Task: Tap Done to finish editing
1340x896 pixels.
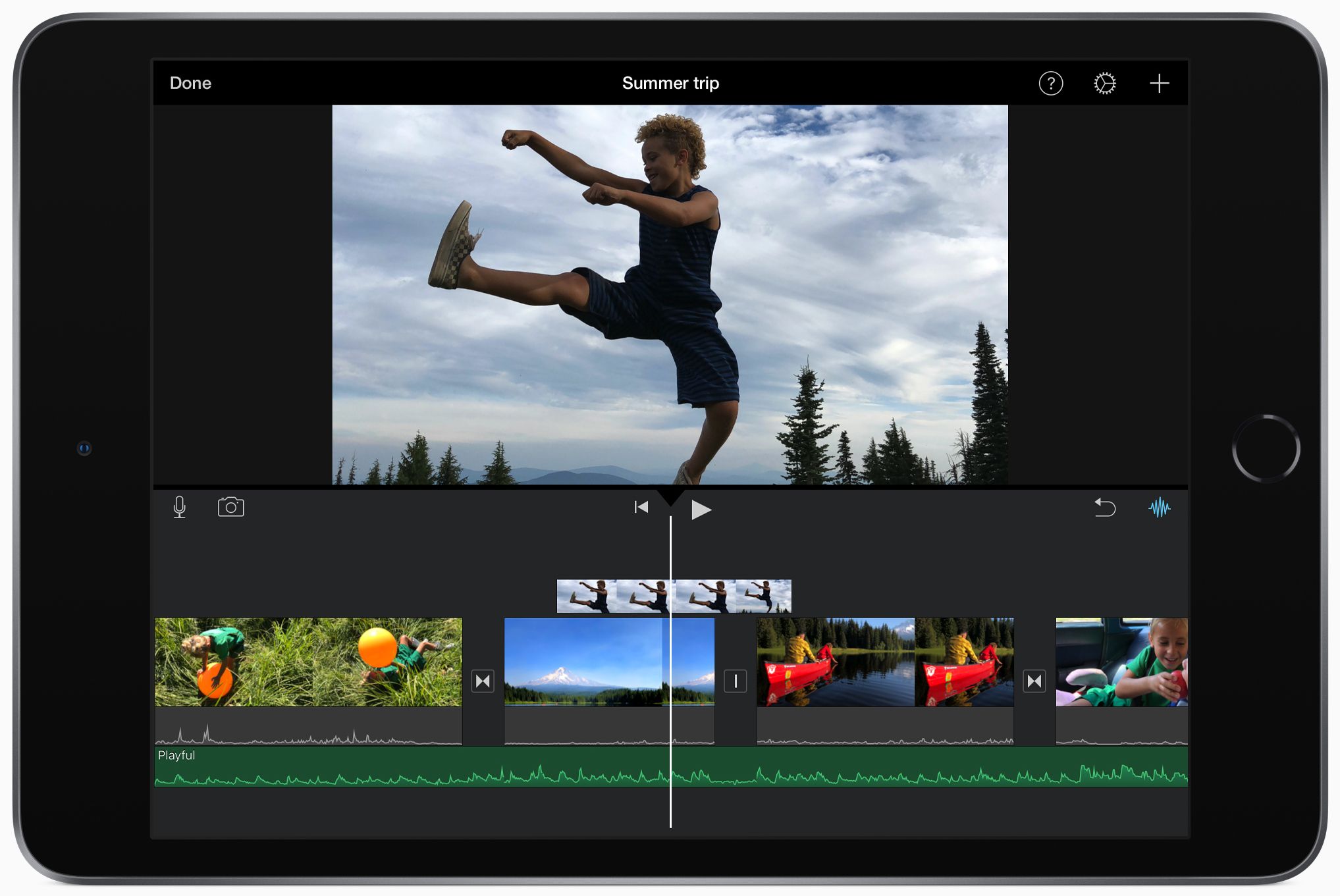Action: click(190, 84)
